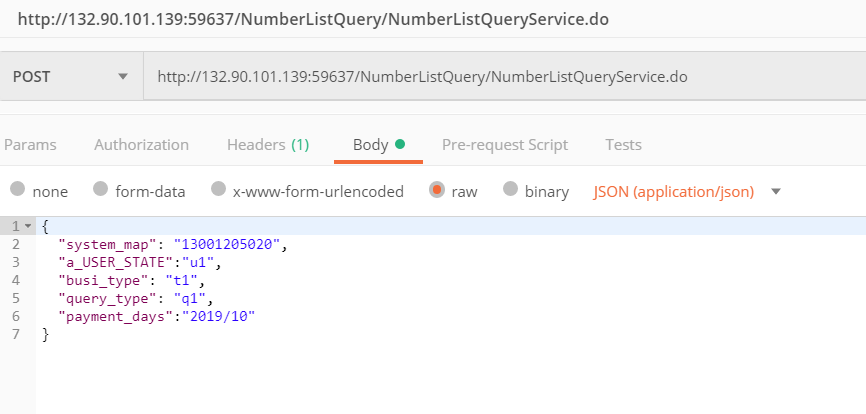The width and height of the screenshot is (866, 414).
Task: Go to the Tests tab
Action: pyautogui.click(x=623, y=145)
